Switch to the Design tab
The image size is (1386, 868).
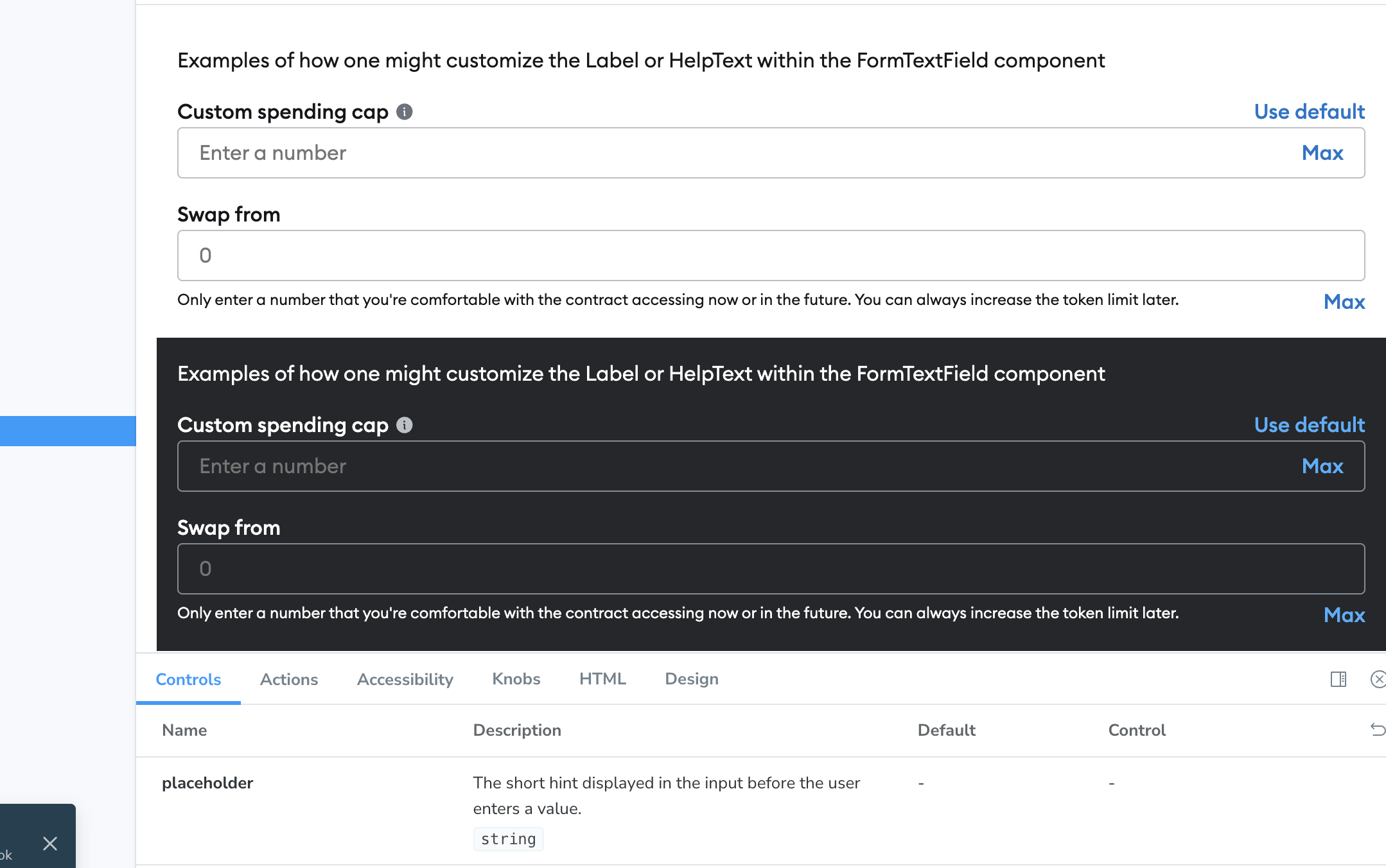tap(692, 679)
